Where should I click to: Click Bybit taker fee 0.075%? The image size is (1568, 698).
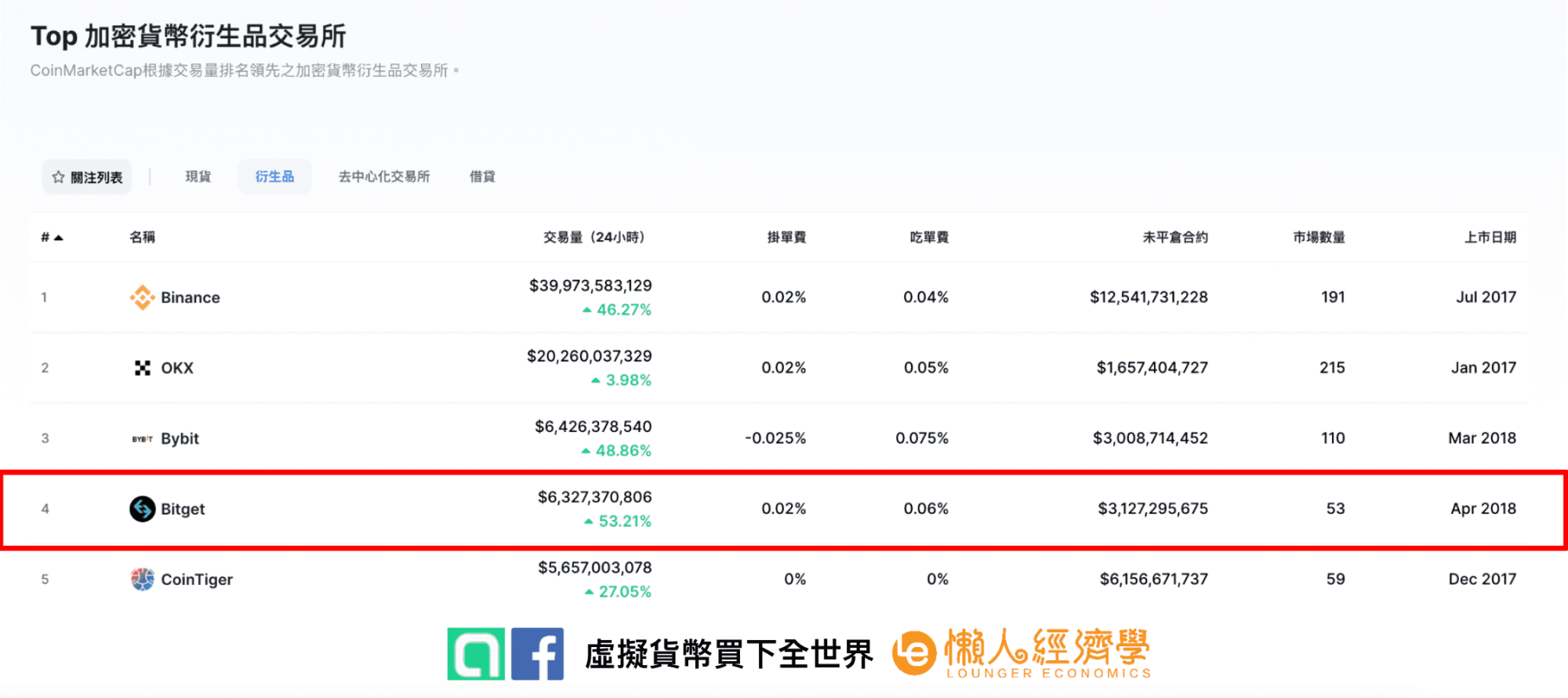pyautogui.click(x=922, y=438)
